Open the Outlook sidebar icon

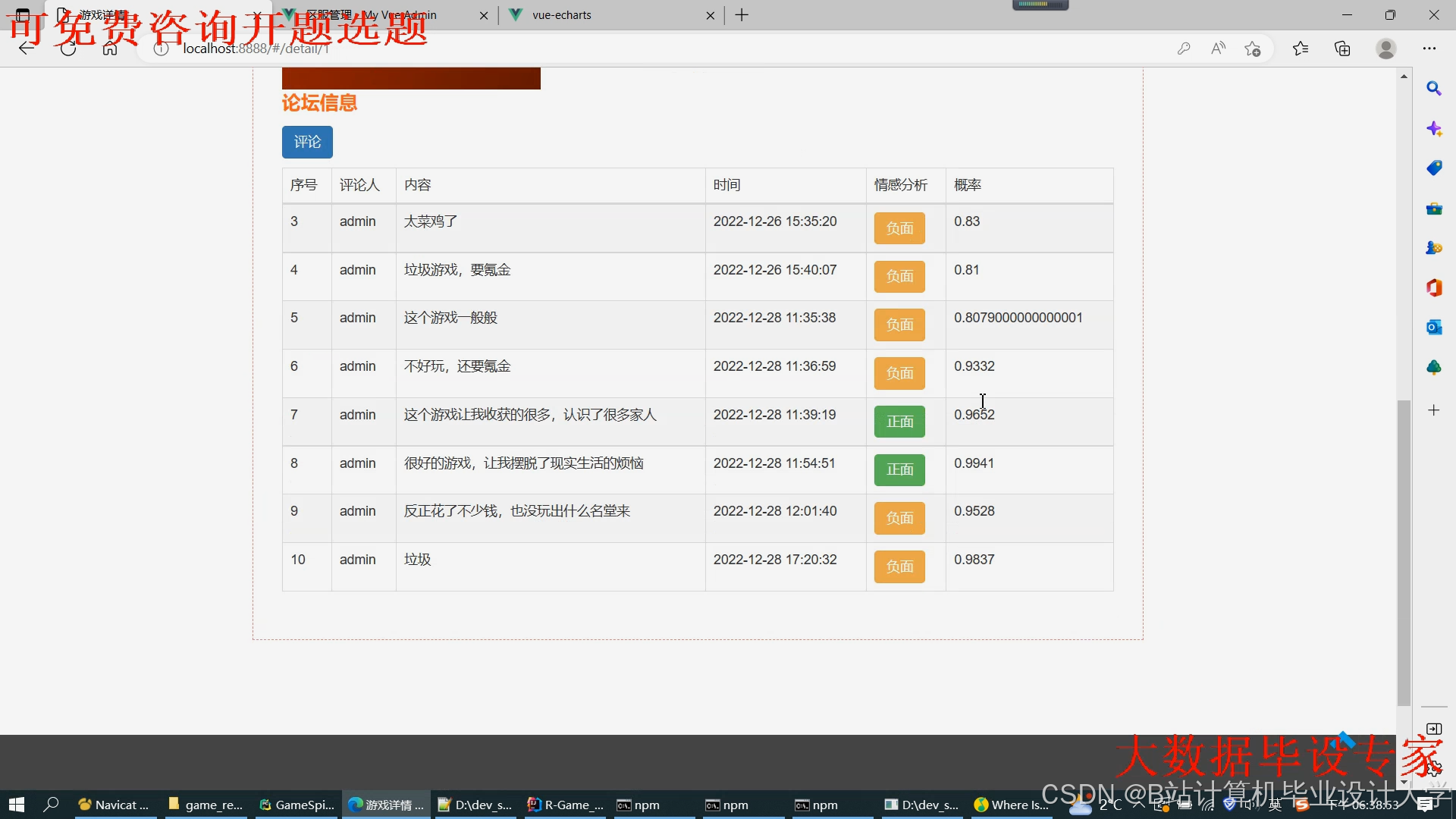click(1433, 327)
